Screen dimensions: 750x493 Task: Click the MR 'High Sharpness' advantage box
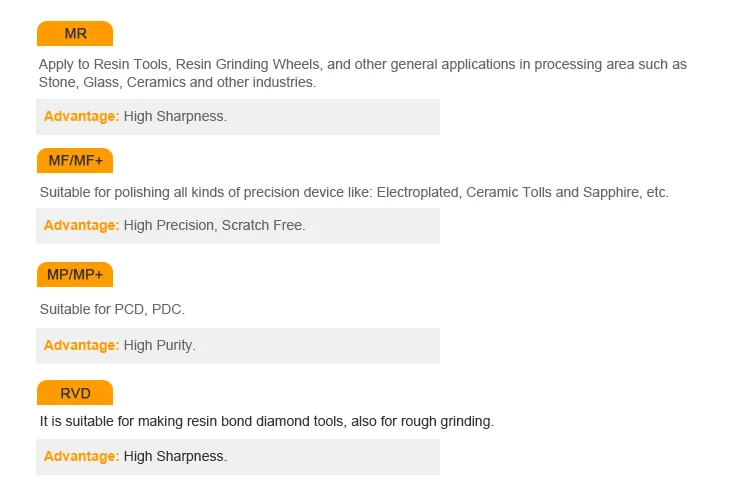tap(238, 117)
